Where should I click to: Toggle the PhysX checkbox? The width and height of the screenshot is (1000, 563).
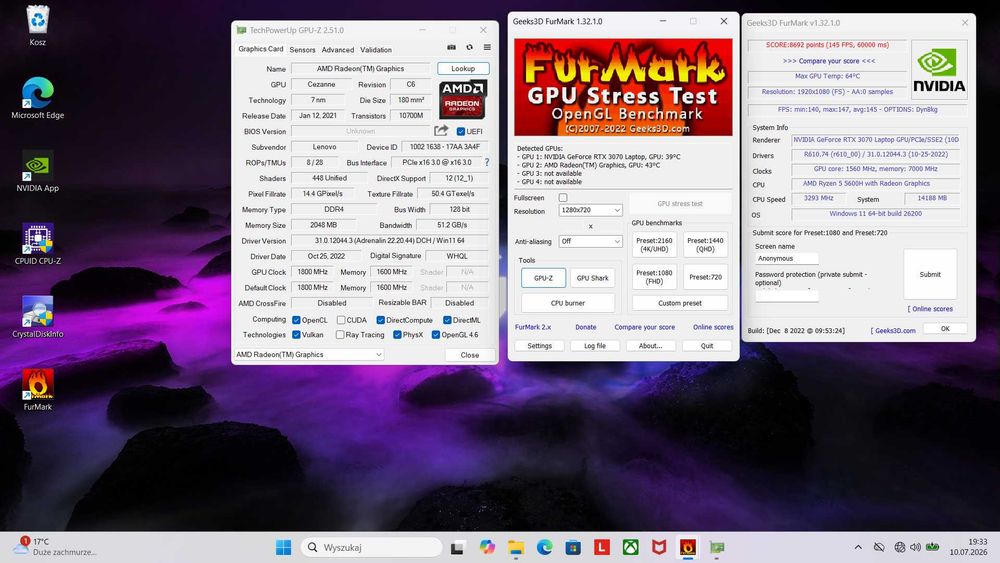(397, 335)
